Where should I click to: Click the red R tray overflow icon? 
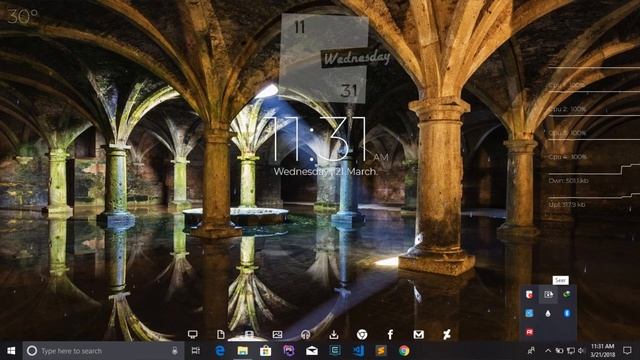(529, 332)
